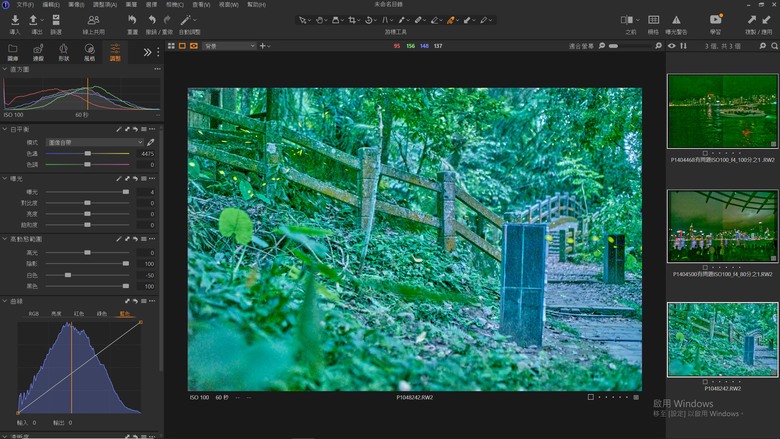
Task: Switch to the Adjust (調整) tool tab
Action: click(x=115, y=52)
